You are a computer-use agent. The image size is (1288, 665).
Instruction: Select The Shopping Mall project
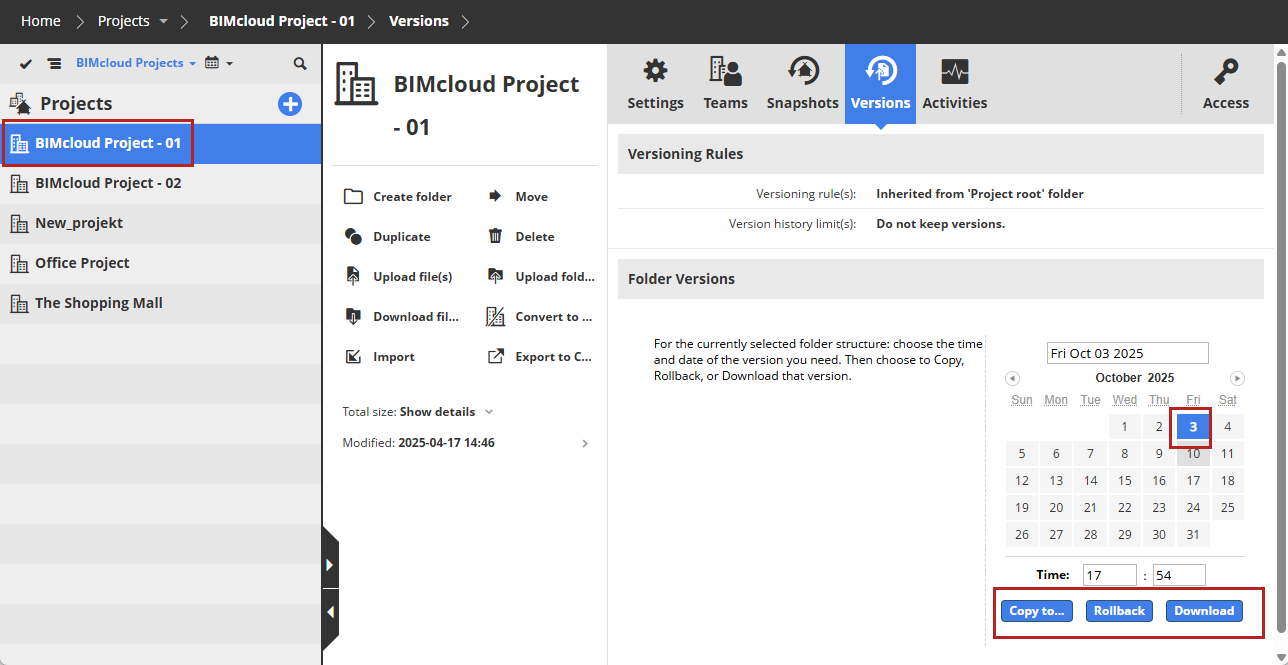[160, 303]
